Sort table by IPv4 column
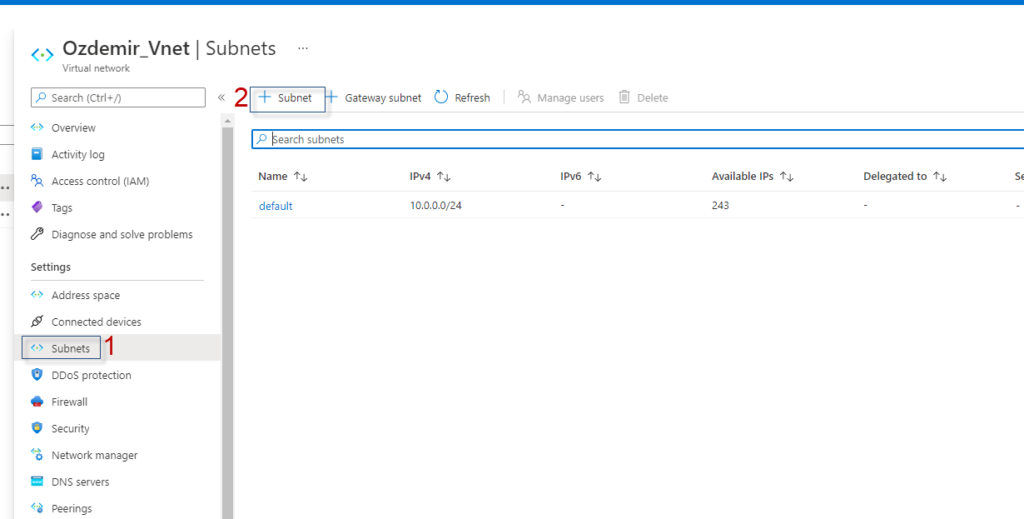Image resolution: width=1024 pixels, height=519 pixels. (430, 176)
